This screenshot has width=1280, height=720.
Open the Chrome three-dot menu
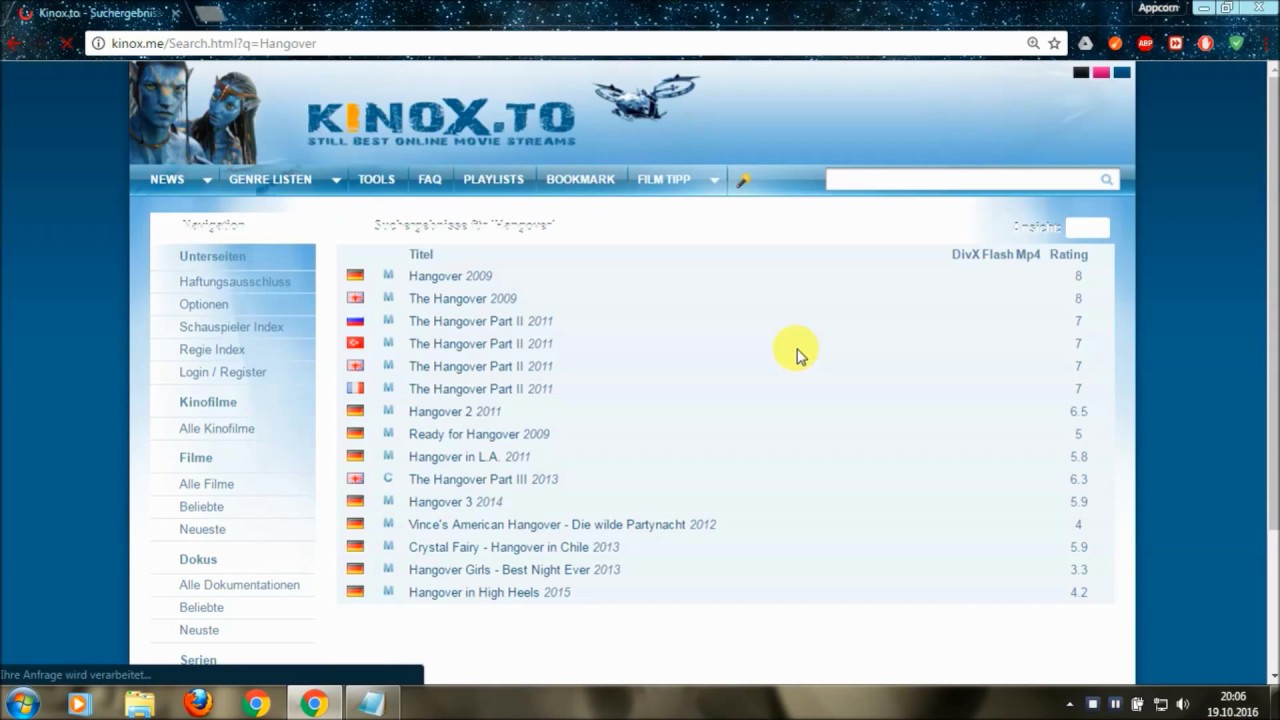[1264, 44]
